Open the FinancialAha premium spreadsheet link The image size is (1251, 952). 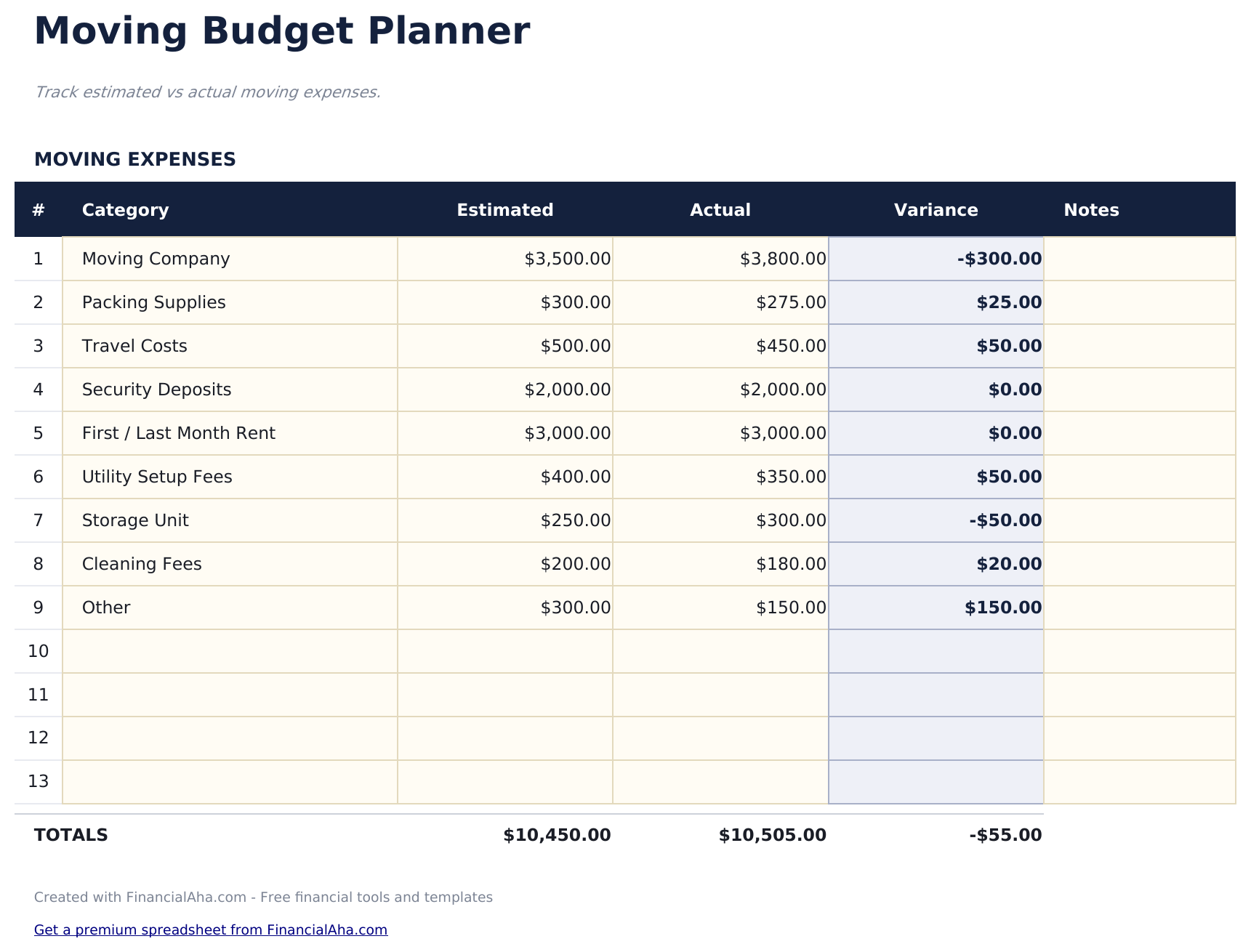(x=210, y=929)
